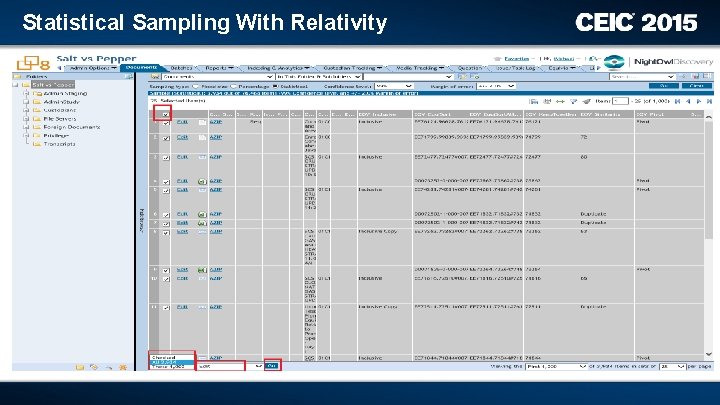Click new folder icon under folder tree

pyautogui.click(x=80, y=367)
